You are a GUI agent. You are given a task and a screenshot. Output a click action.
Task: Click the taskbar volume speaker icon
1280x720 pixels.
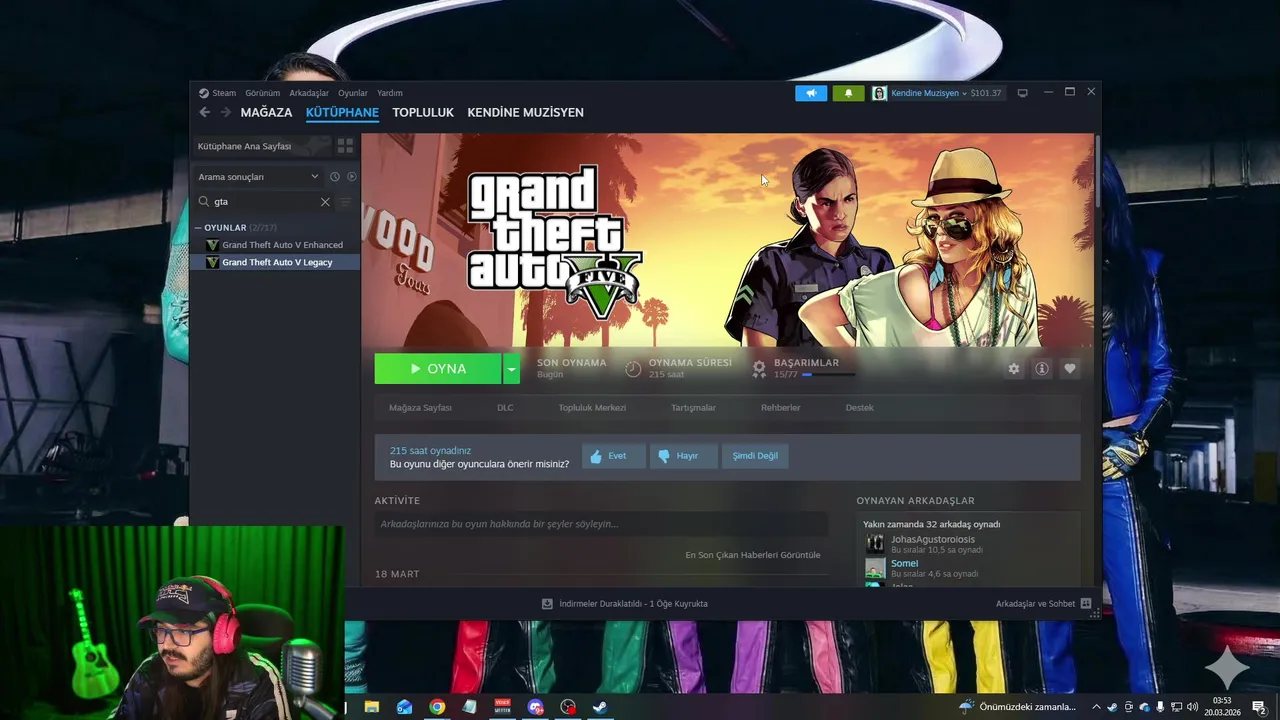coord(1193,707)
